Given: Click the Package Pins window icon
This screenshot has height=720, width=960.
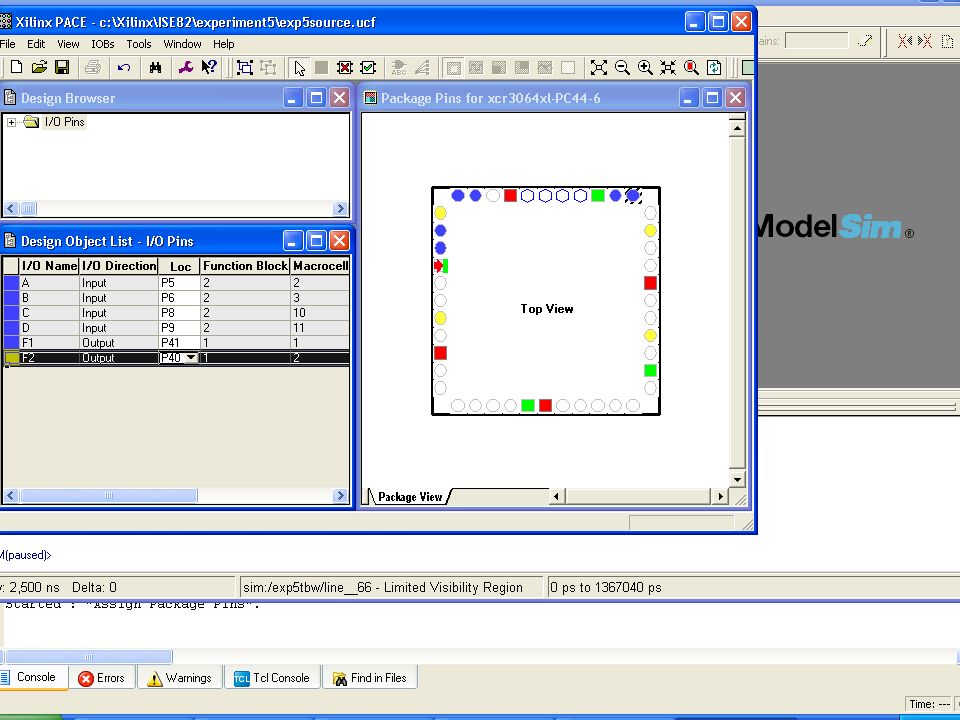Looking at the screenshot, I should [370, 98].
